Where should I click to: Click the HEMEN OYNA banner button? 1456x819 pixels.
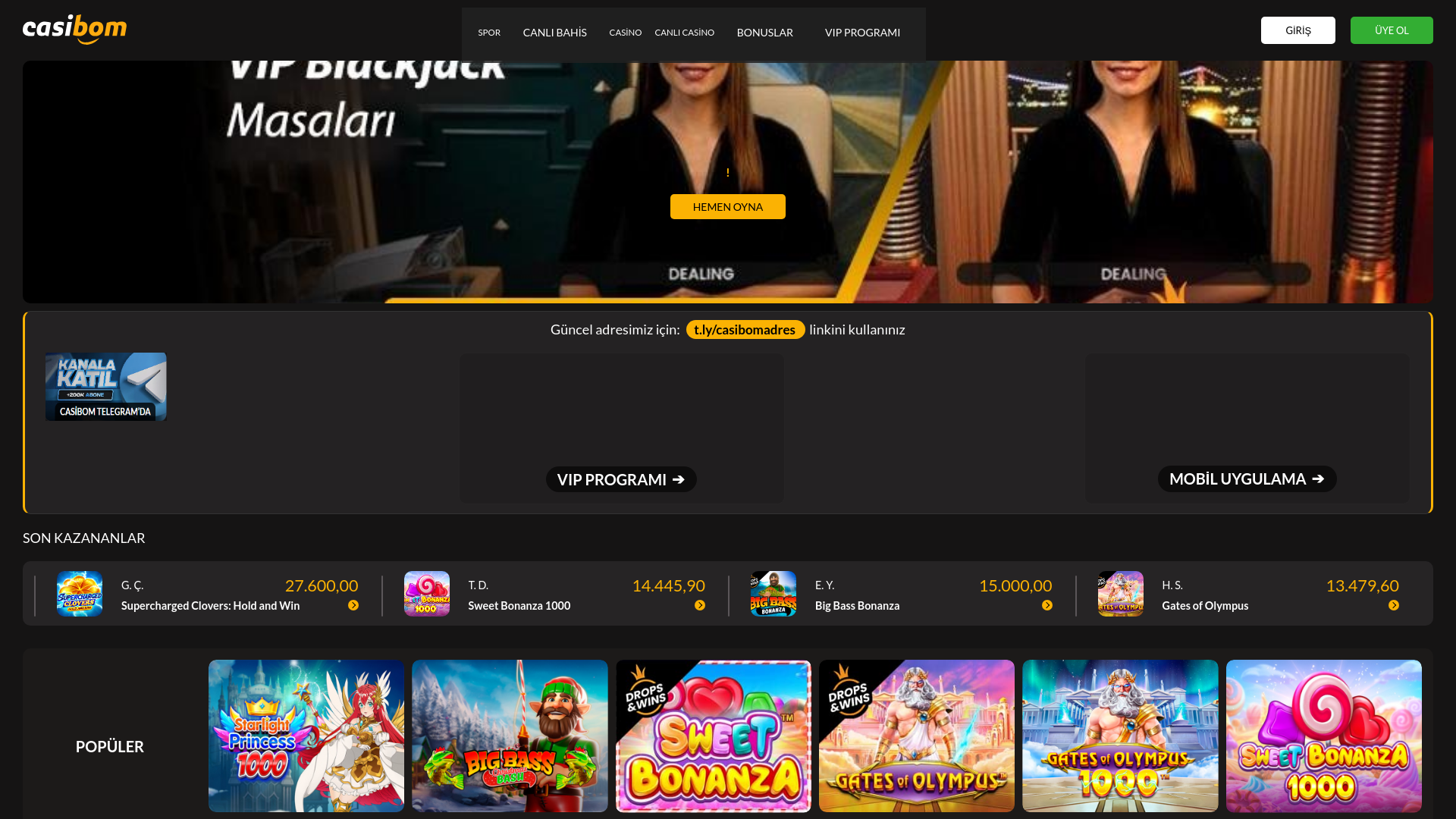[x=727, y=207]
